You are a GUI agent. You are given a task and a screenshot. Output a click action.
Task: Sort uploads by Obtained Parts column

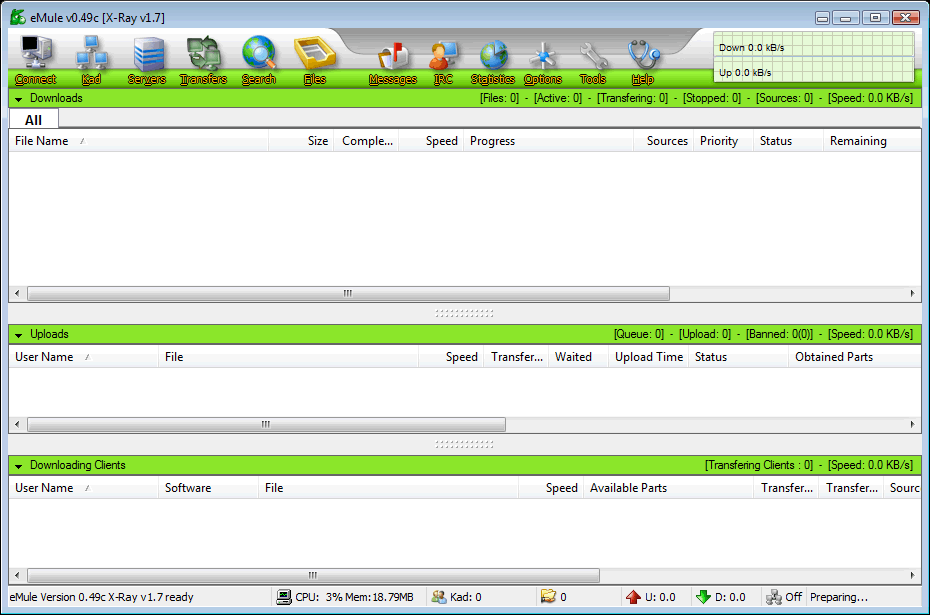click(854, 357)
